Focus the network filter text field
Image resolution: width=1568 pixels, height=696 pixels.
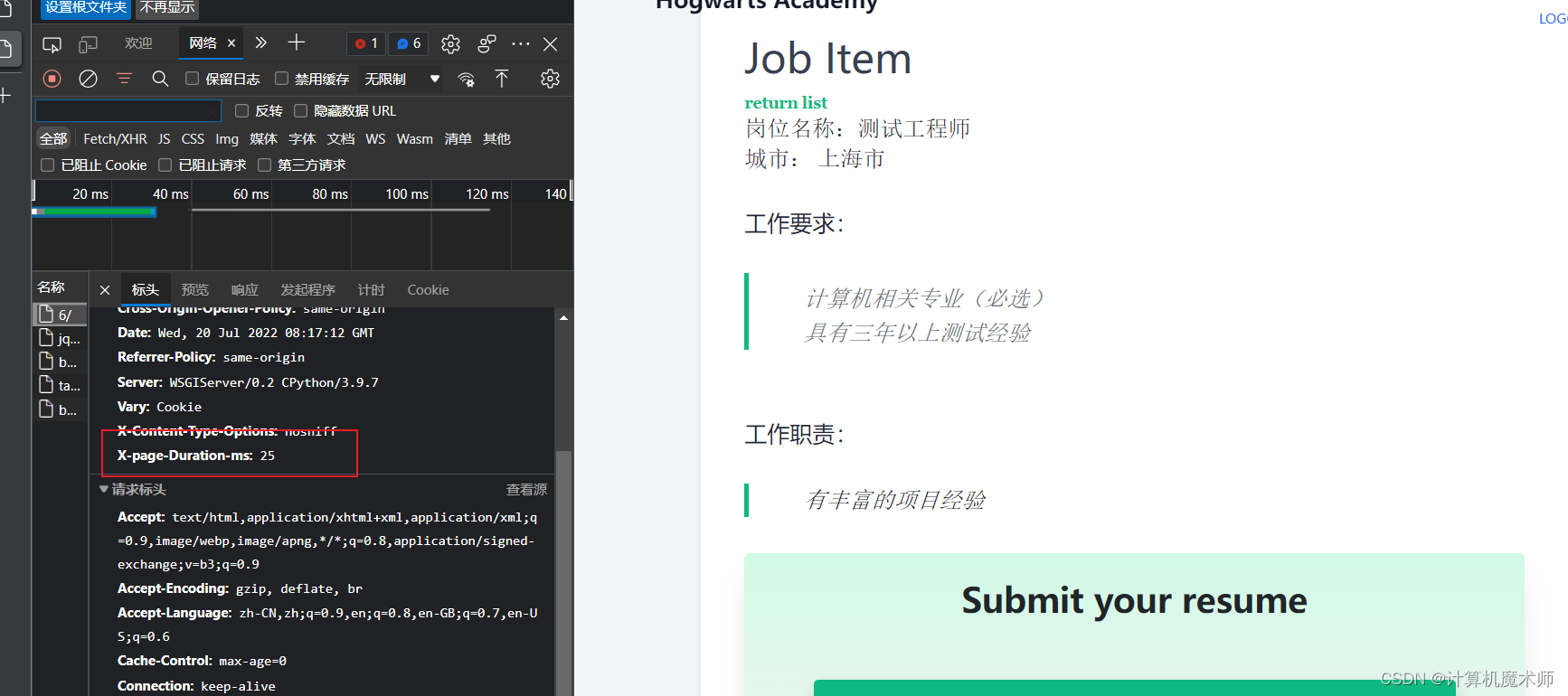[128, 110]
